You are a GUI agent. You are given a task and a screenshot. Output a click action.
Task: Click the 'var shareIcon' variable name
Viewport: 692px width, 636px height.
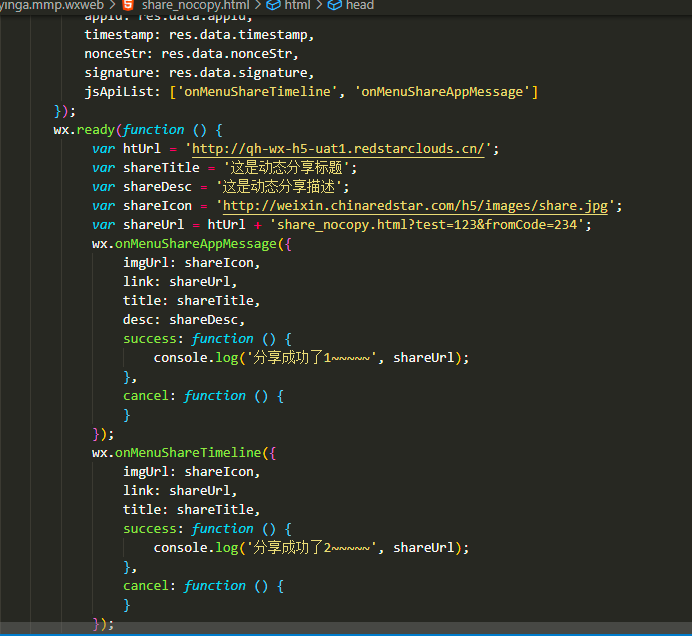[x=158, y=206]
